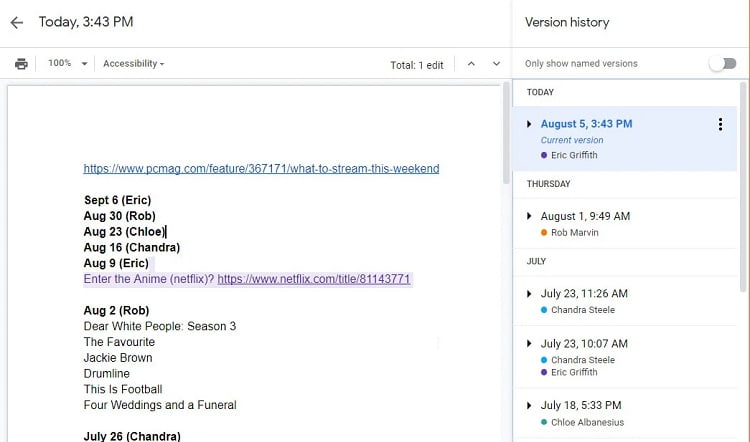Click the Total: 1 edit label
The width and height of the screenshot is (750, 442).
pyautogui.click(x=416, y=64)
